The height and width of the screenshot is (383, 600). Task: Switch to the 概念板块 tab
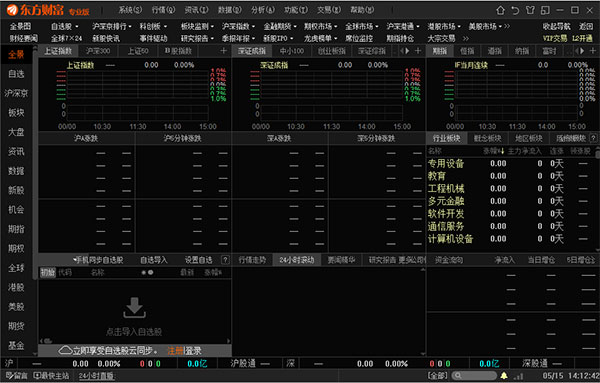(x=487, y=138)
